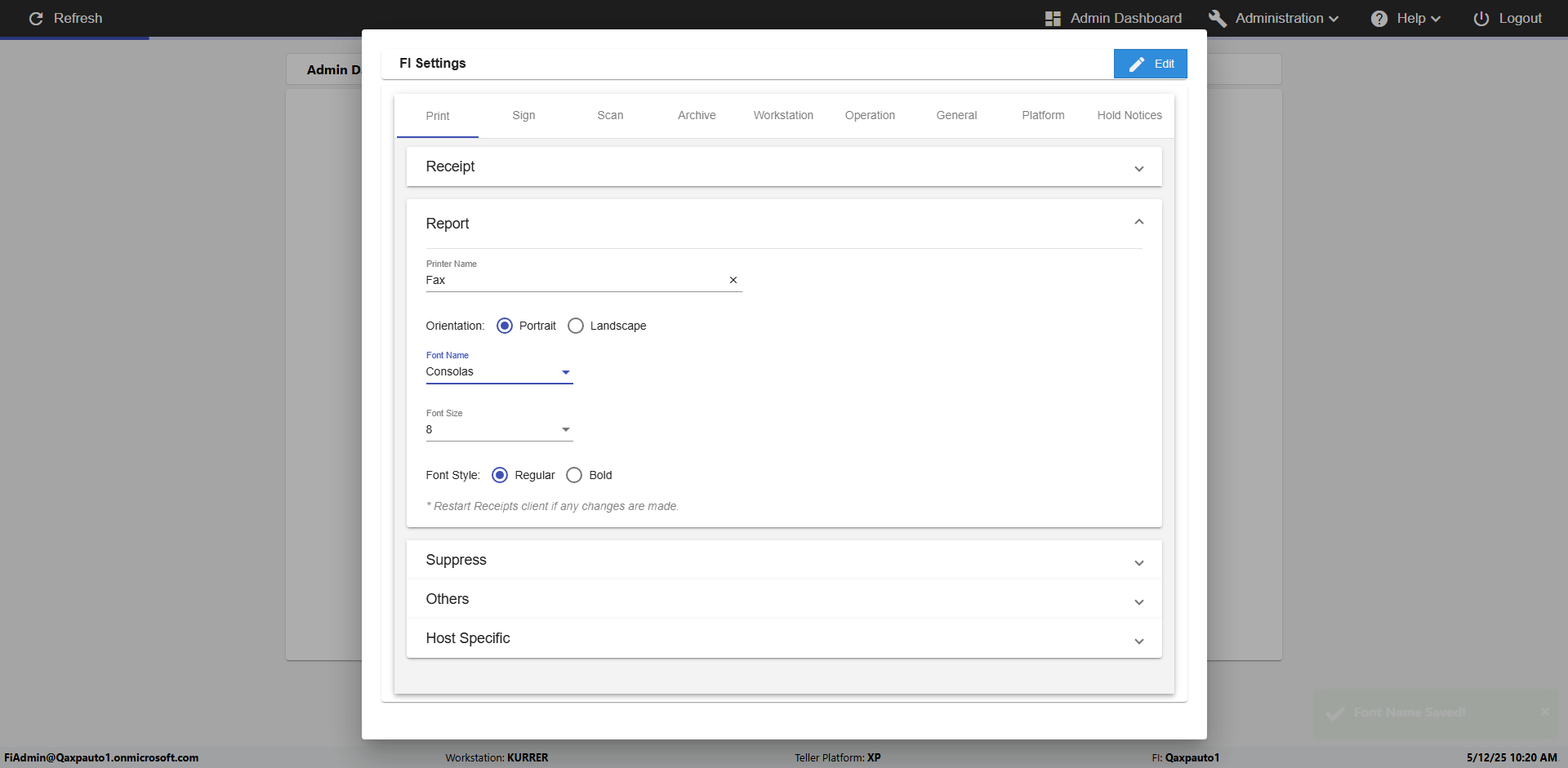Click the pencil icon on Edit button
The width and height of the screenshot is (1568, 768).
click(x=1136, y=64)
